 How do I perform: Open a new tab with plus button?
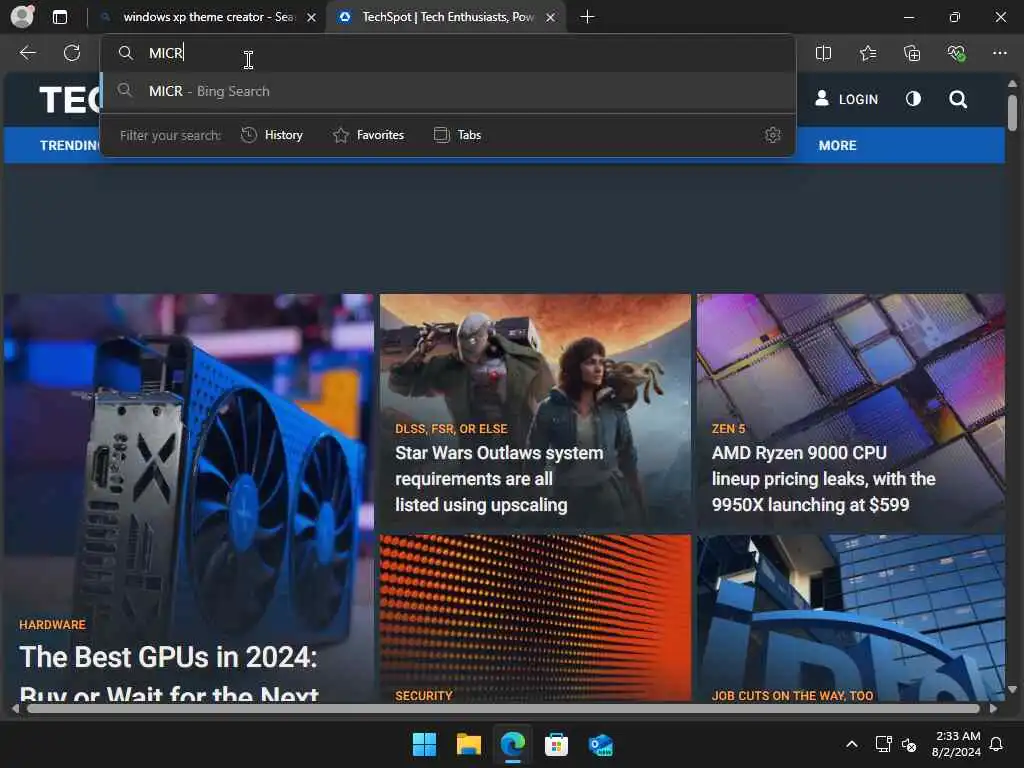coord(587,17)
